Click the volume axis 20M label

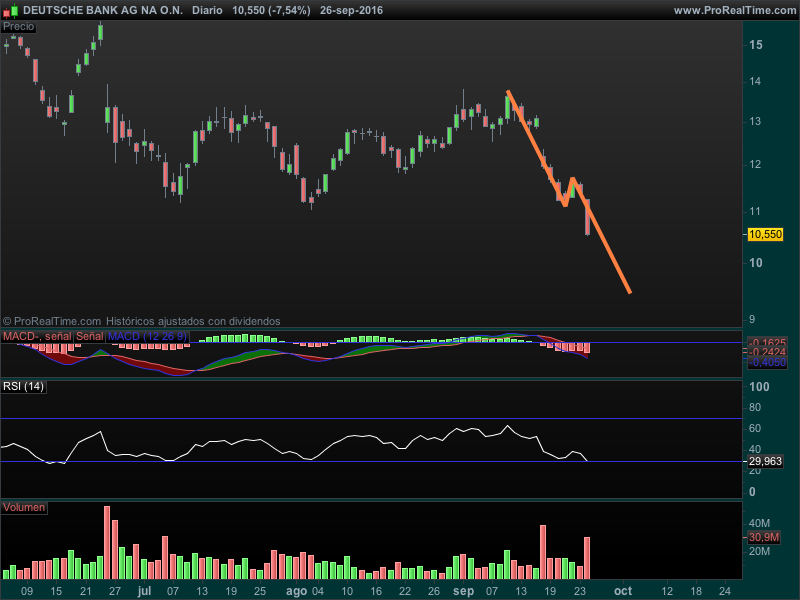[759, 552]
